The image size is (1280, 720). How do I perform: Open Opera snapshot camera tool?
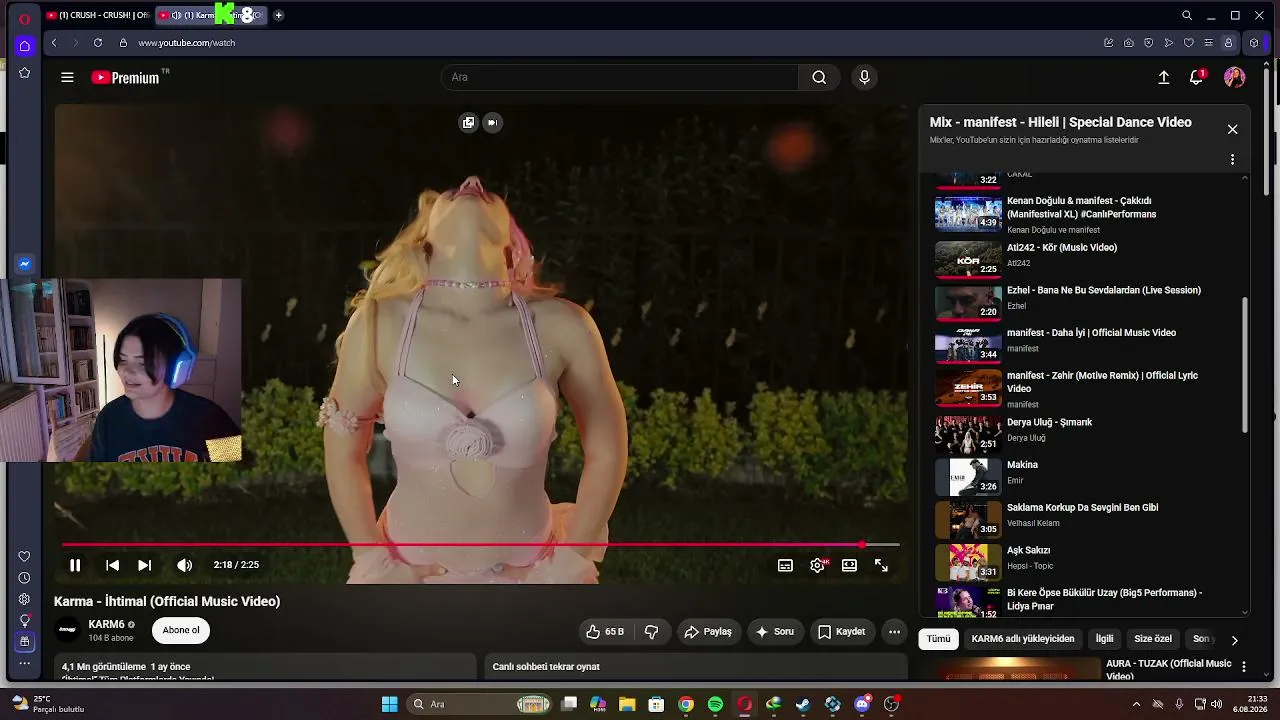(1129, 43)
